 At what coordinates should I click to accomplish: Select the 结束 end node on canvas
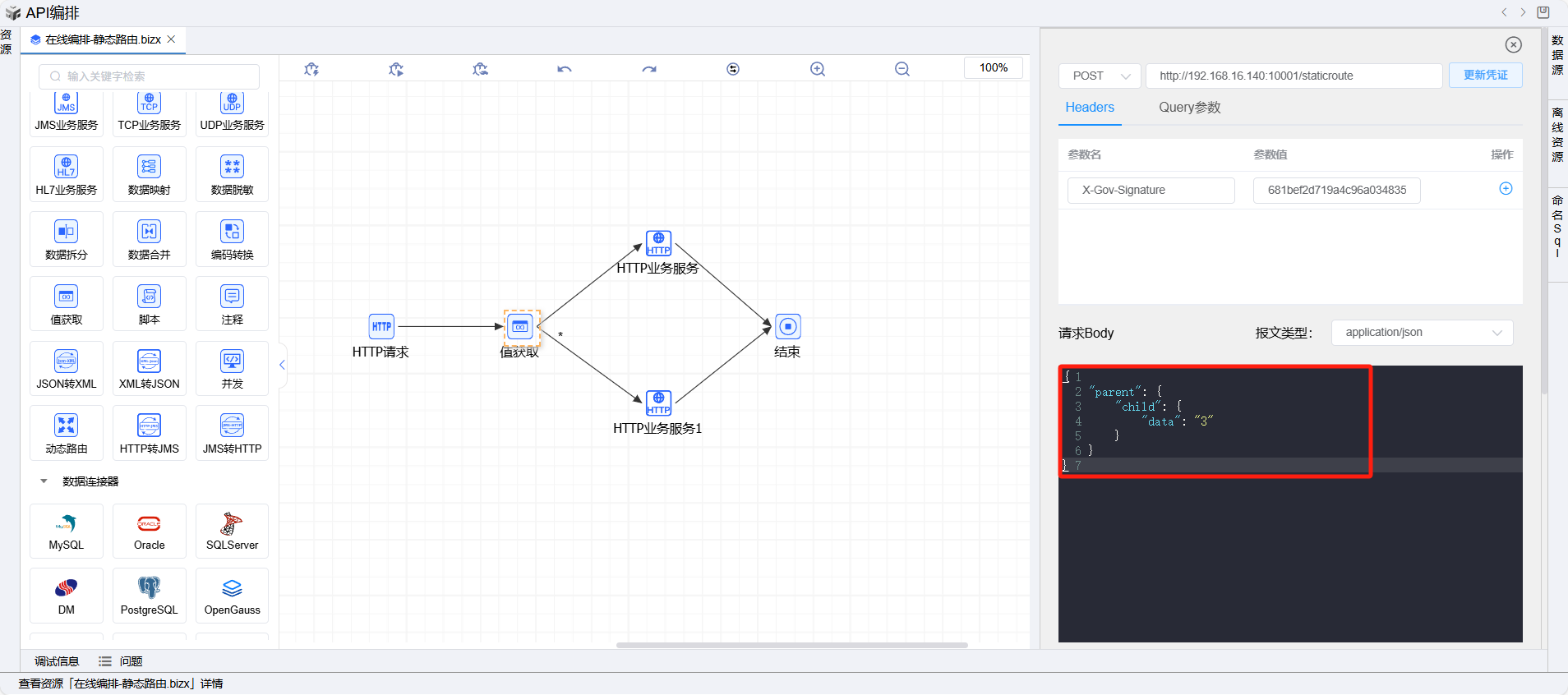(x=787, y=327)
